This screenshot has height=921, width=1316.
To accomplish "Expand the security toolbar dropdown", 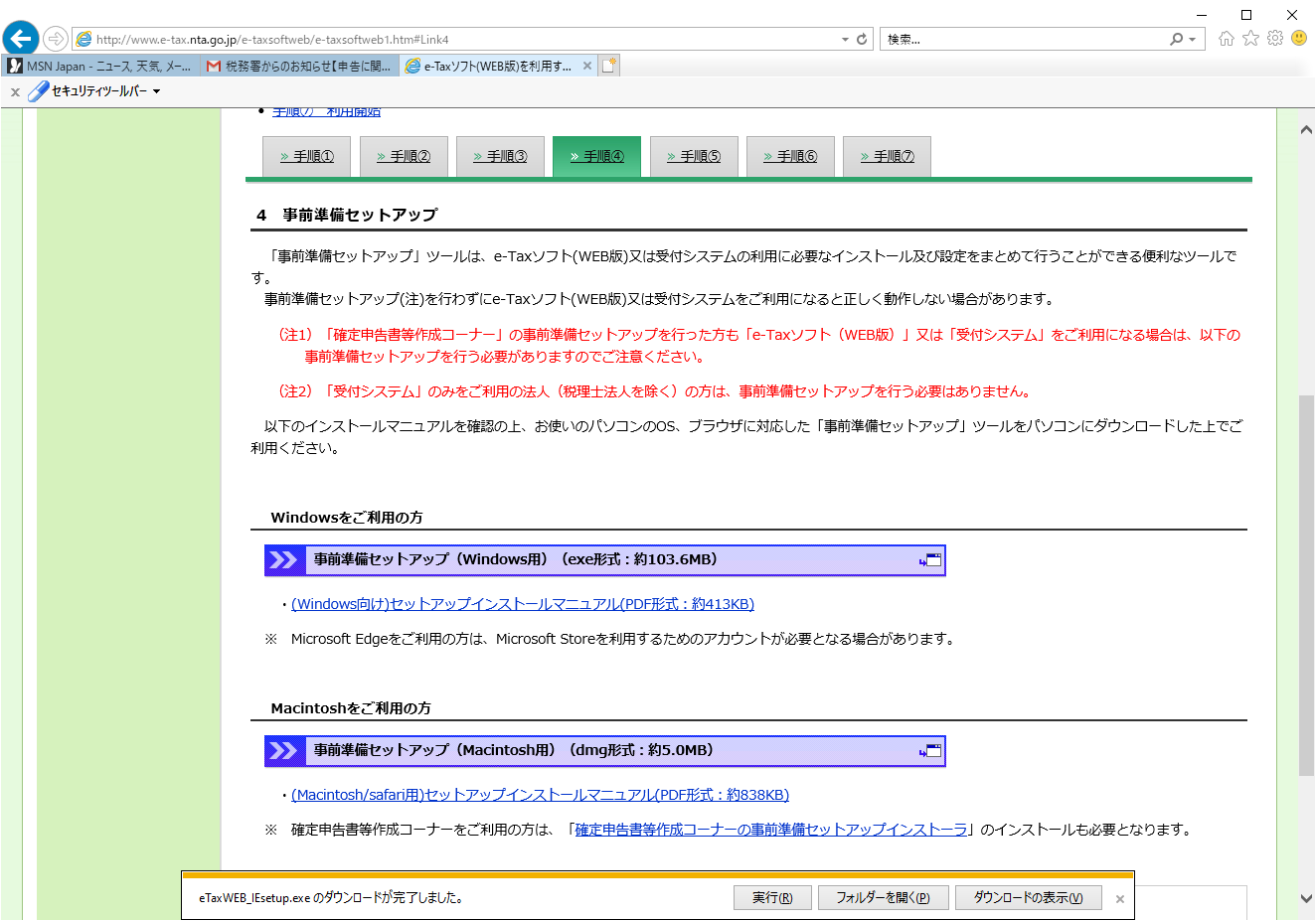I will [156, 91].
